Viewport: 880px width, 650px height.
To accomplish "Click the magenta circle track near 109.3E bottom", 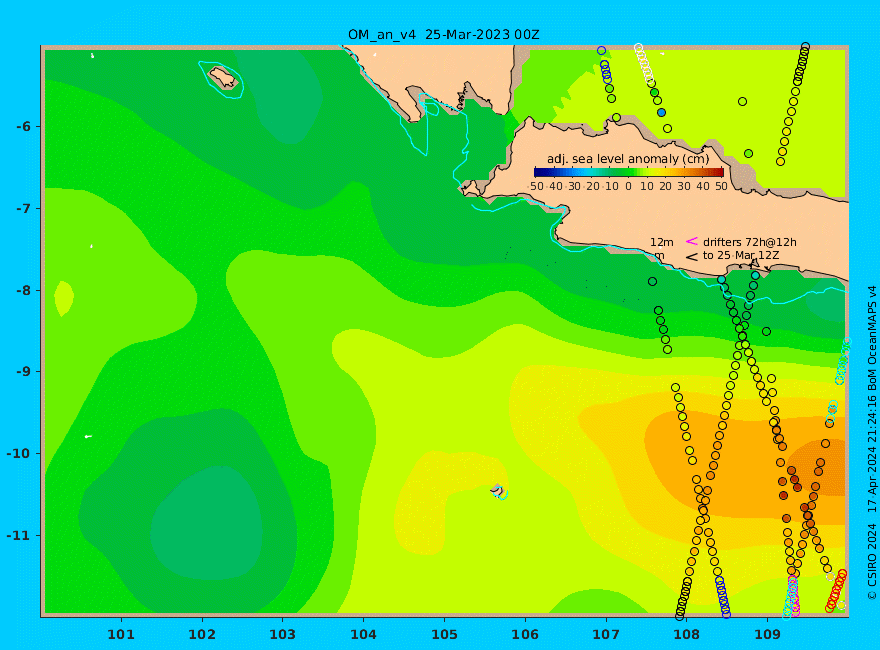I will pyautogui.click(x=794, y=595).
